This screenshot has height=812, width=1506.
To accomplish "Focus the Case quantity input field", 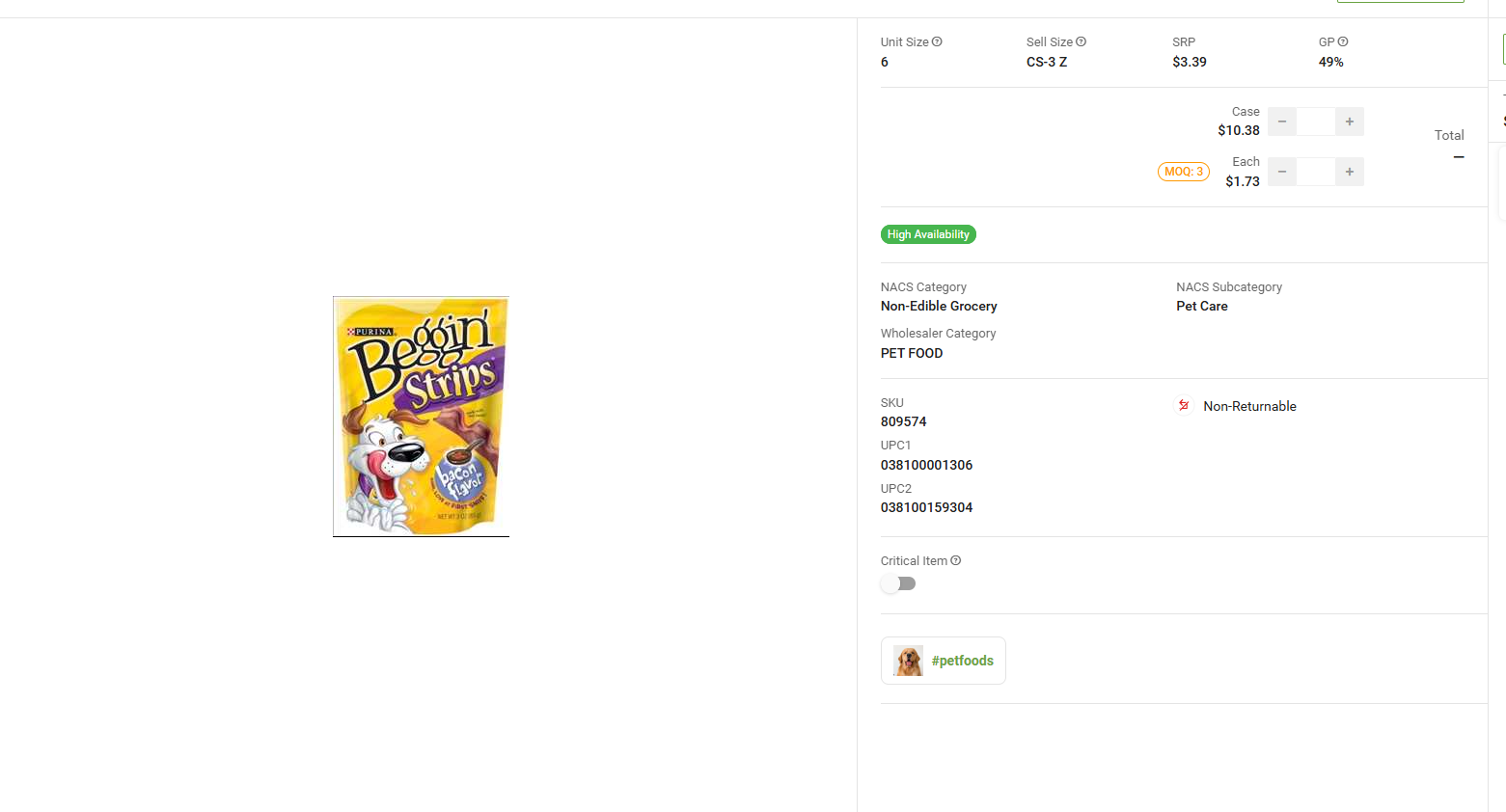I will 1316,122.
